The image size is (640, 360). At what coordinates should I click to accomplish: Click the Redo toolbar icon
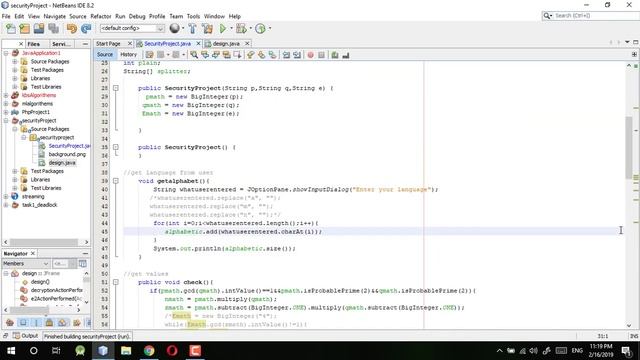tap(86, 28)
